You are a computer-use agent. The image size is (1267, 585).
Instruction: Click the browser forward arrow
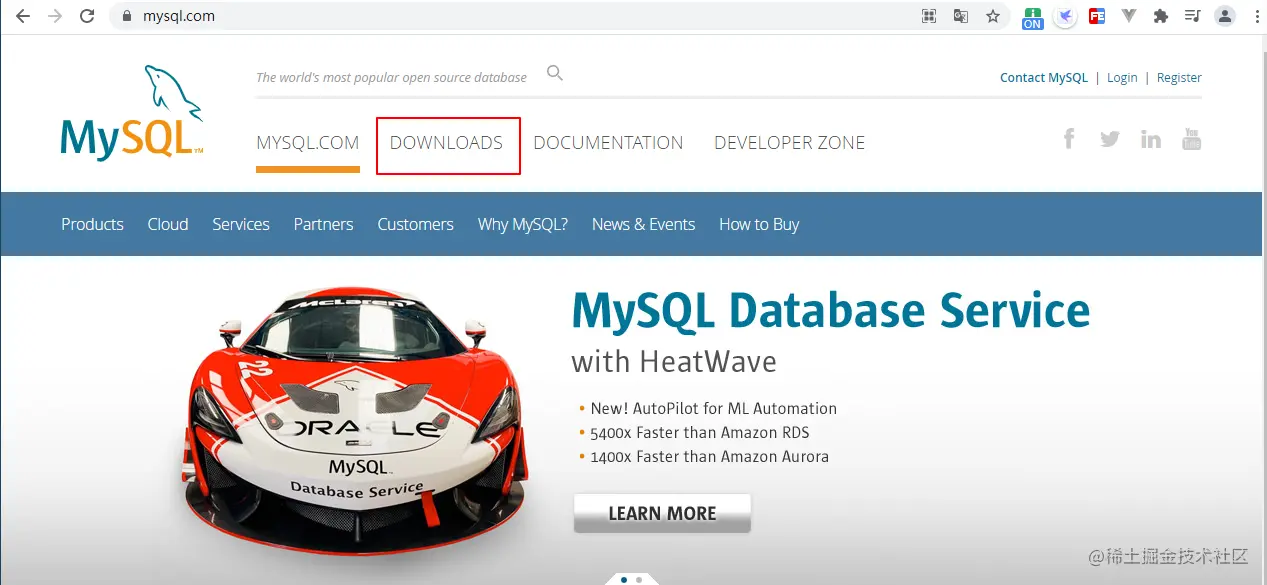(x=55, y=16)
